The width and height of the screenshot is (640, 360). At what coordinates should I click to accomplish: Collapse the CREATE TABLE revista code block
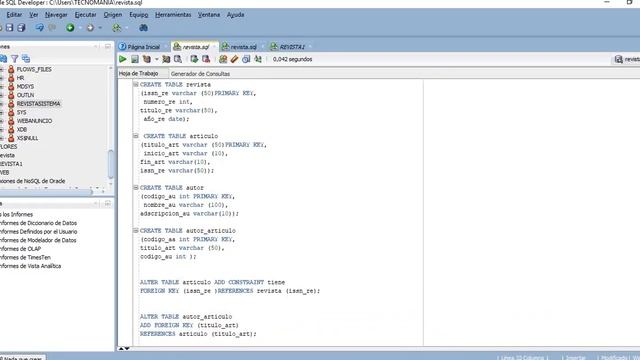pos(136,84)
